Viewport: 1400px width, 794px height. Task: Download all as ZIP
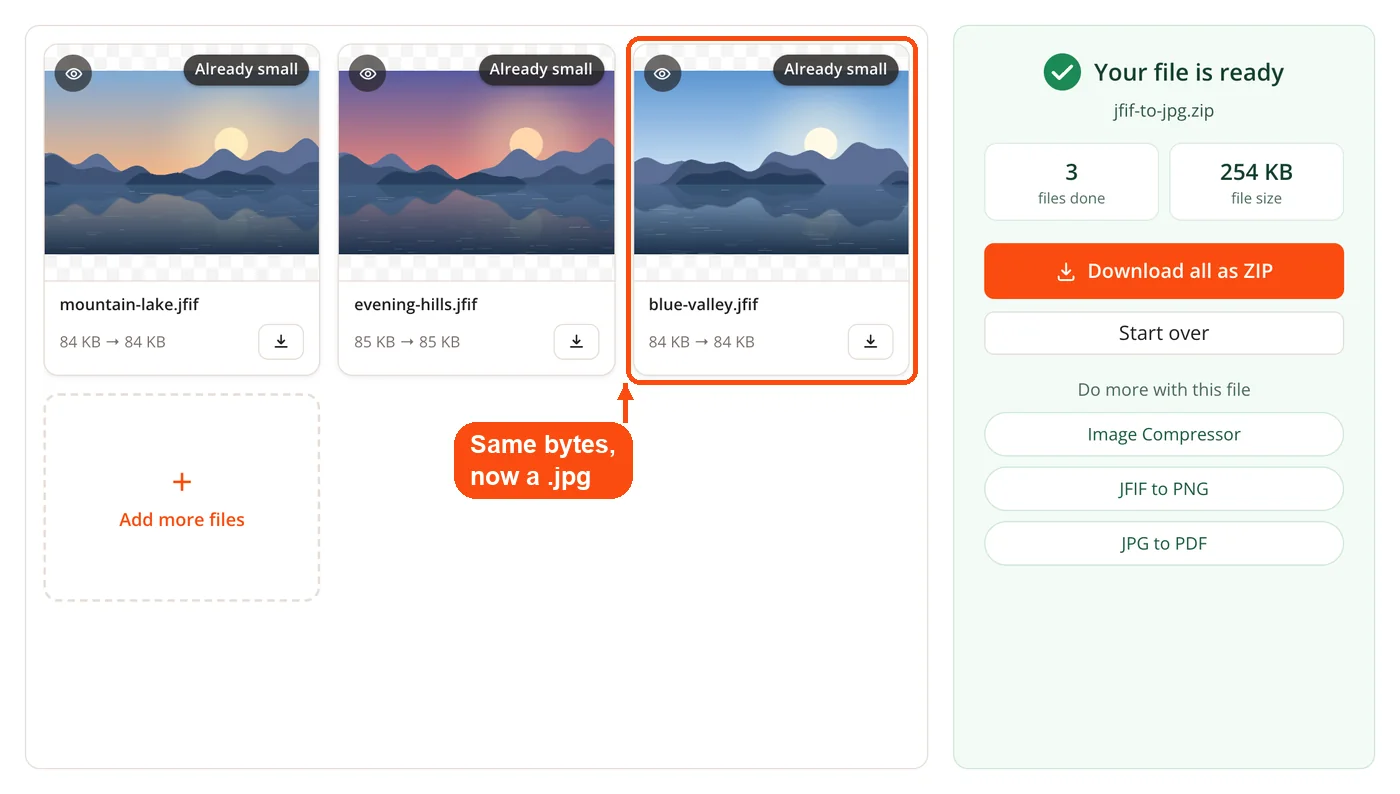click(x=1164, y=271)
